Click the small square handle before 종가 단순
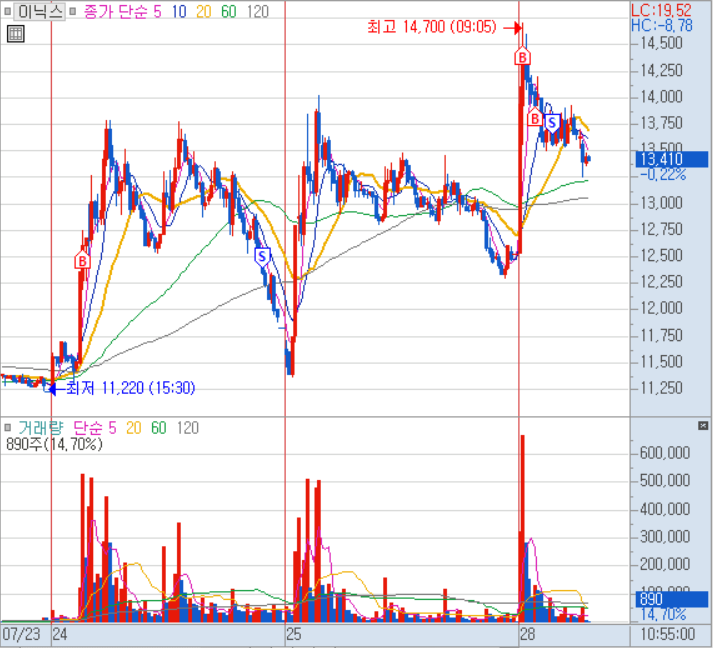The height and width of the screenshot is (648, 713). tap(75, 12)
